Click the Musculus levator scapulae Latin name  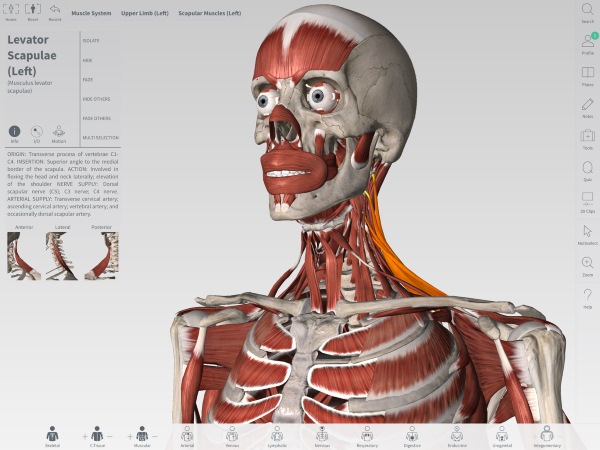tap(29, 87)
